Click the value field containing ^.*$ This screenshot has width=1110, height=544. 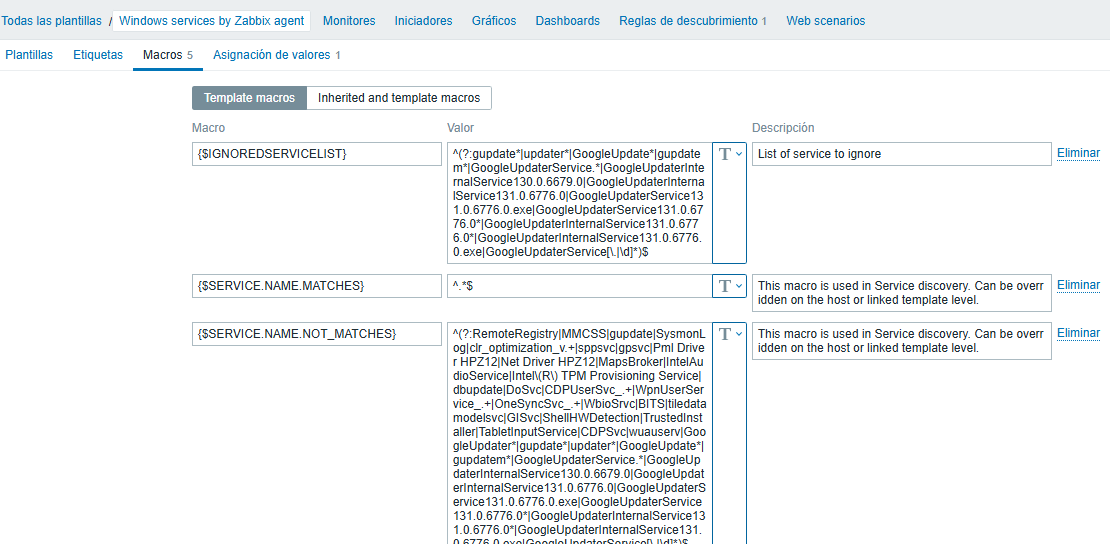tap(579, 285)
